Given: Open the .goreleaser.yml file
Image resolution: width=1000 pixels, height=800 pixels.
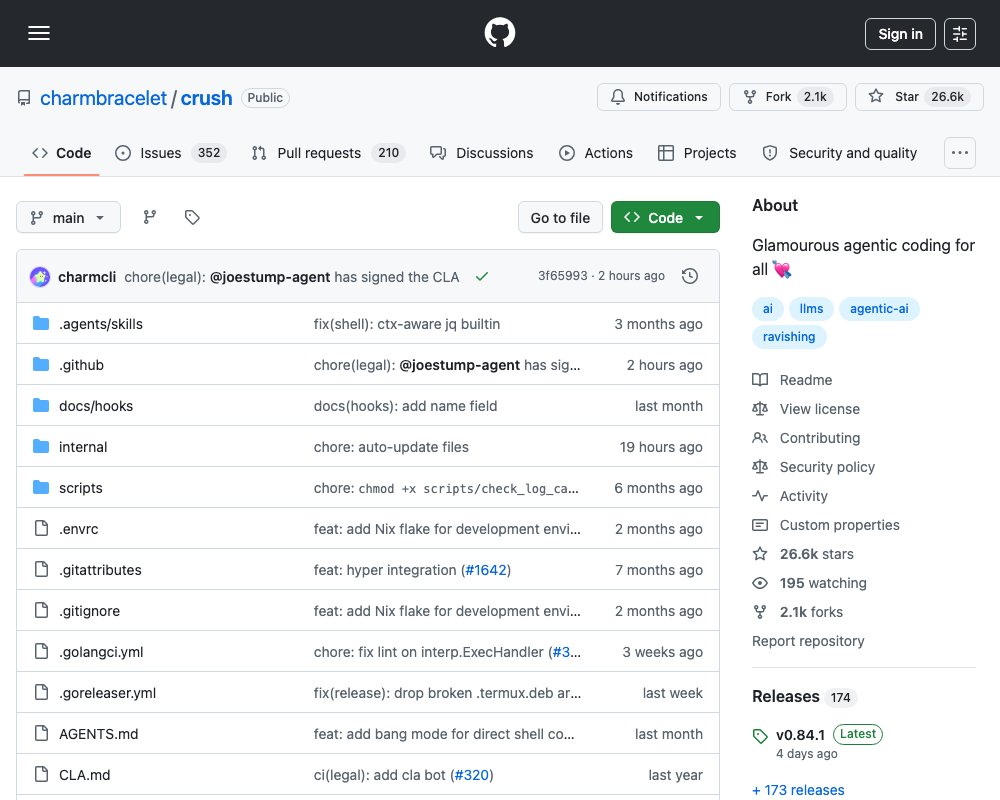Looking at the screenshot, I should coord(107,693).
